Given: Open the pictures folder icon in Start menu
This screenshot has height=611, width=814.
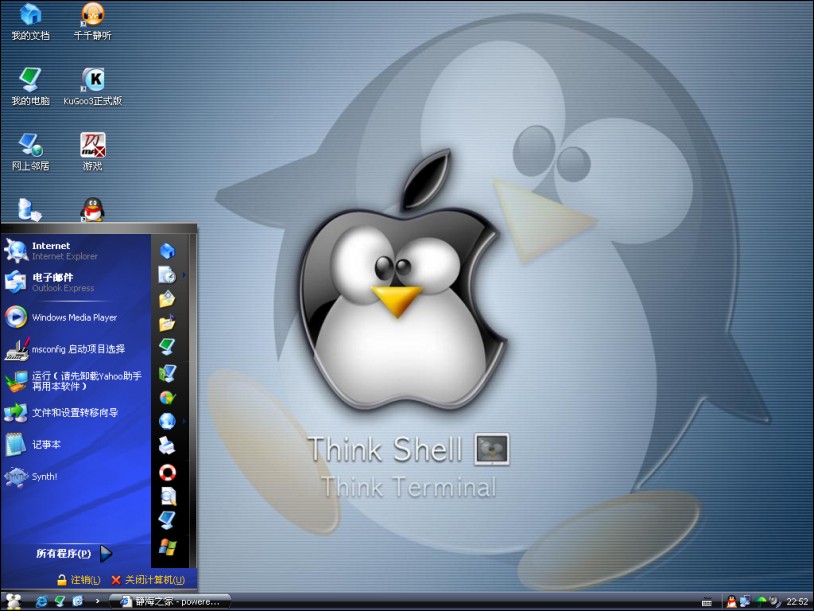Looking at the screenshot, I should tap(167, 300).
